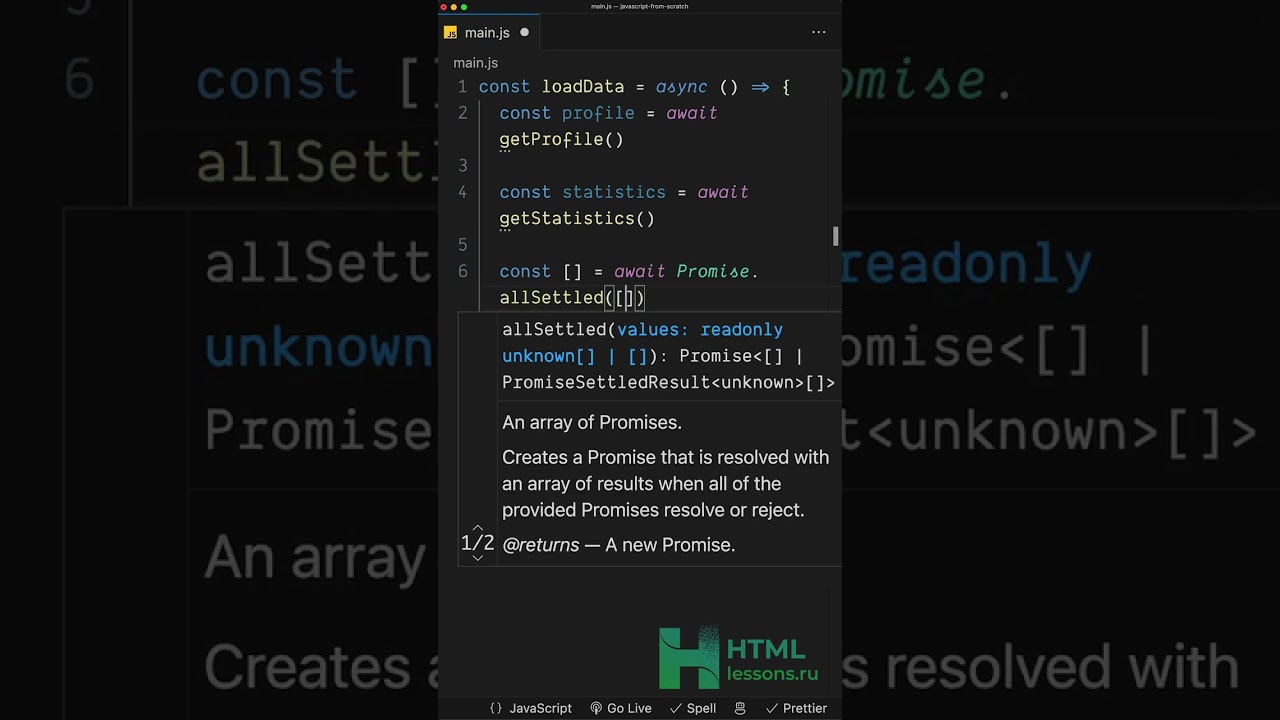Click line number 3 in the gutter
The image size is (1280, 720).
click(462, 165)
